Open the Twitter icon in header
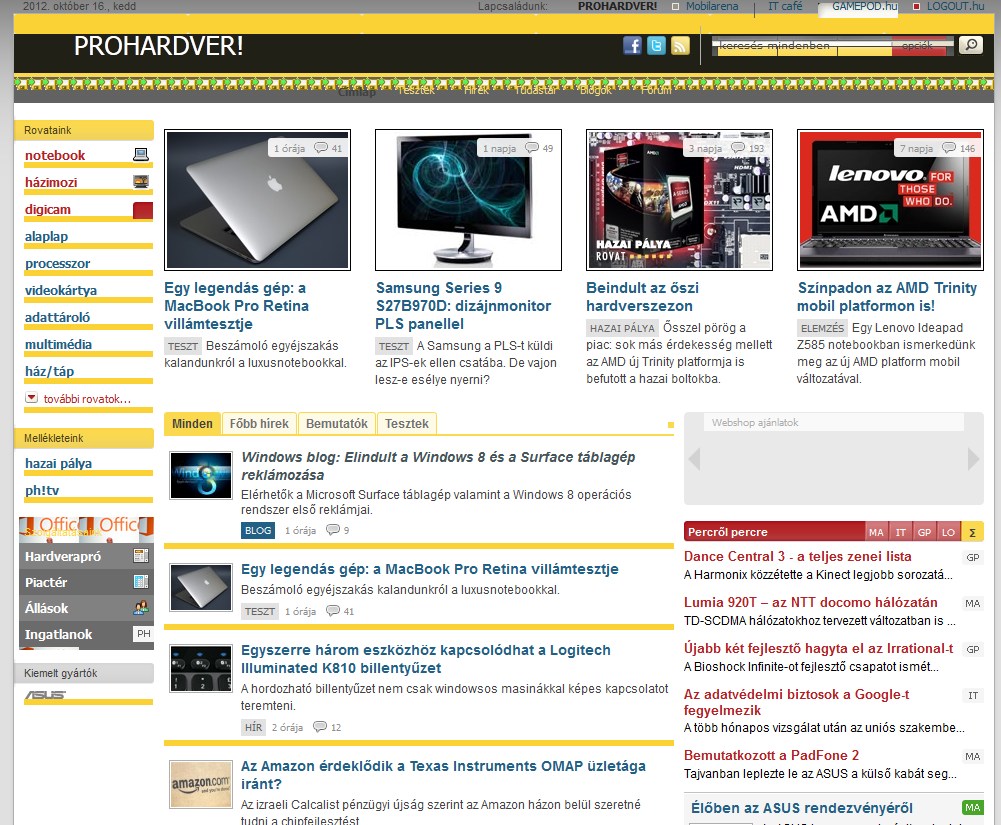 656,45
